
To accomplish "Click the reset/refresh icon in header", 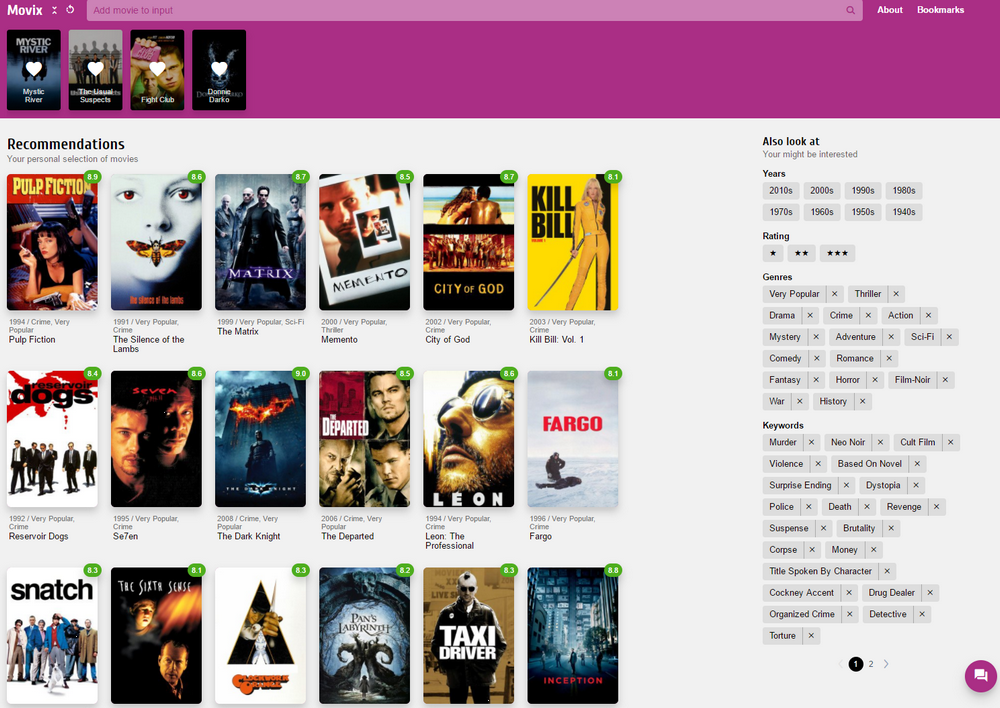I will [70, 10].
